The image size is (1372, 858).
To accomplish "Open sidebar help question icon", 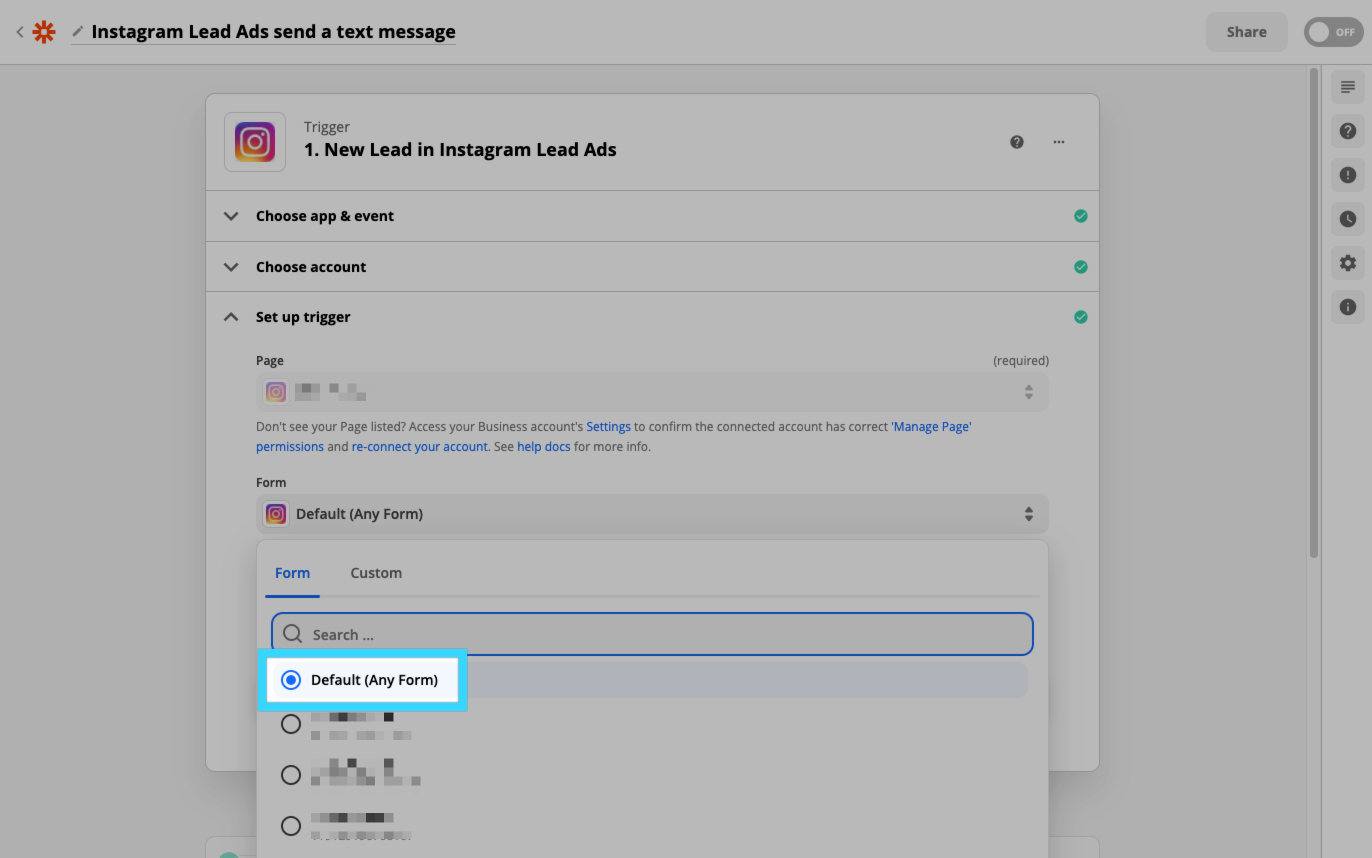I will [x=1348, y=131].
